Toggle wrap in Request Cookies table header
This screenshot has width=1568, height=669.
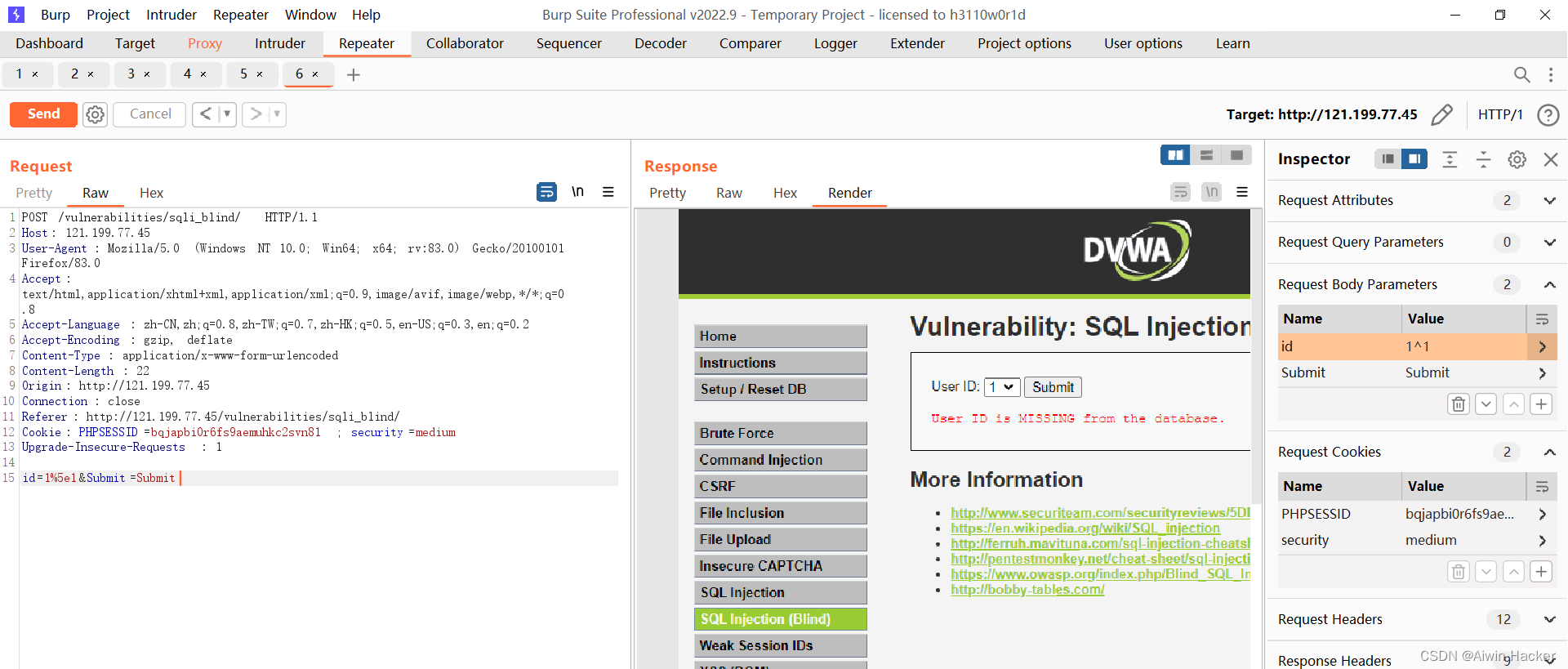click(1542, 487)
